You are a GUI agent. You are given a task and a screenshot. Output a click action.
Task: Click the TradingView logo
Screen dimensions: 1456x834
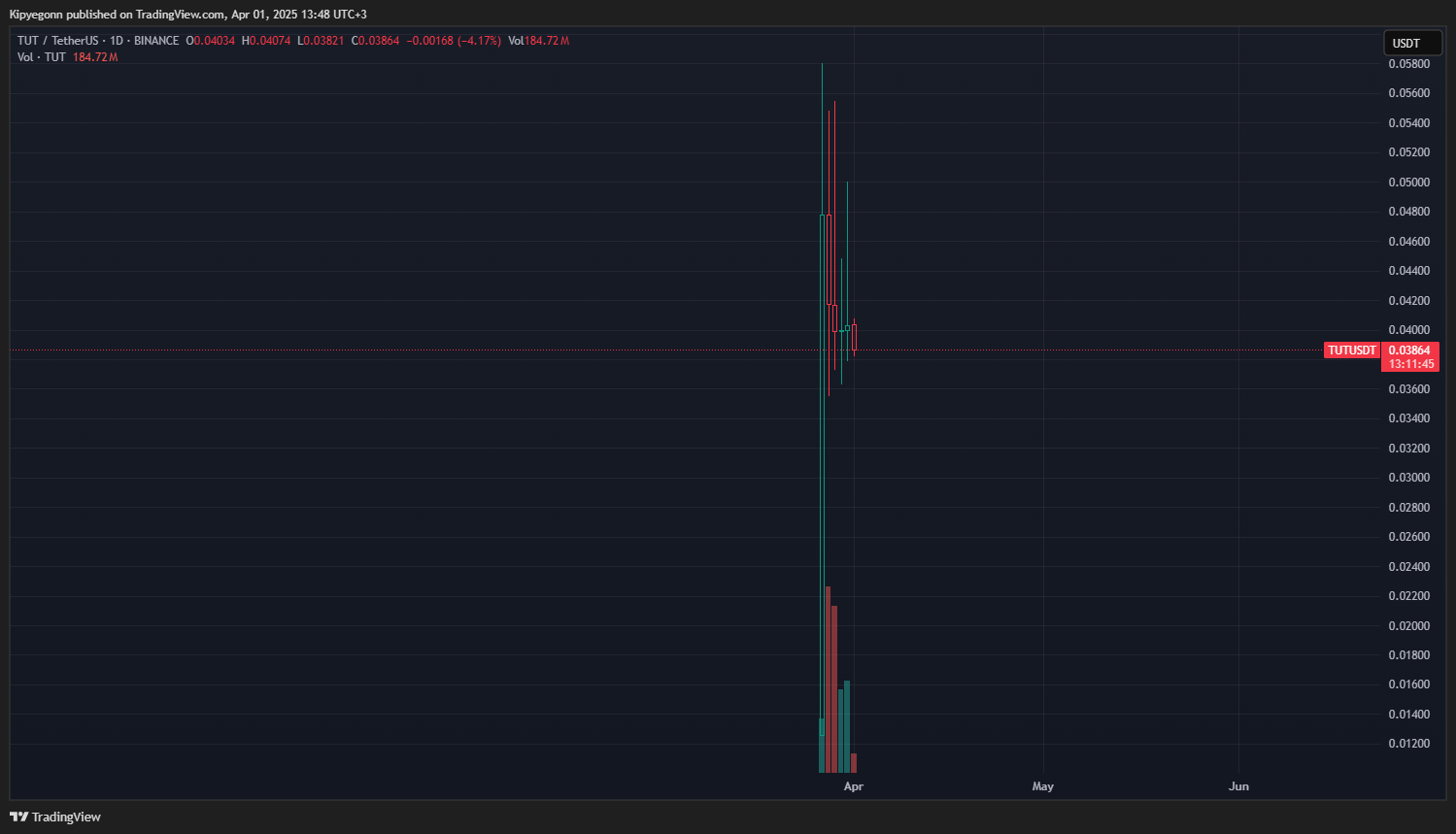coord(55,817)
